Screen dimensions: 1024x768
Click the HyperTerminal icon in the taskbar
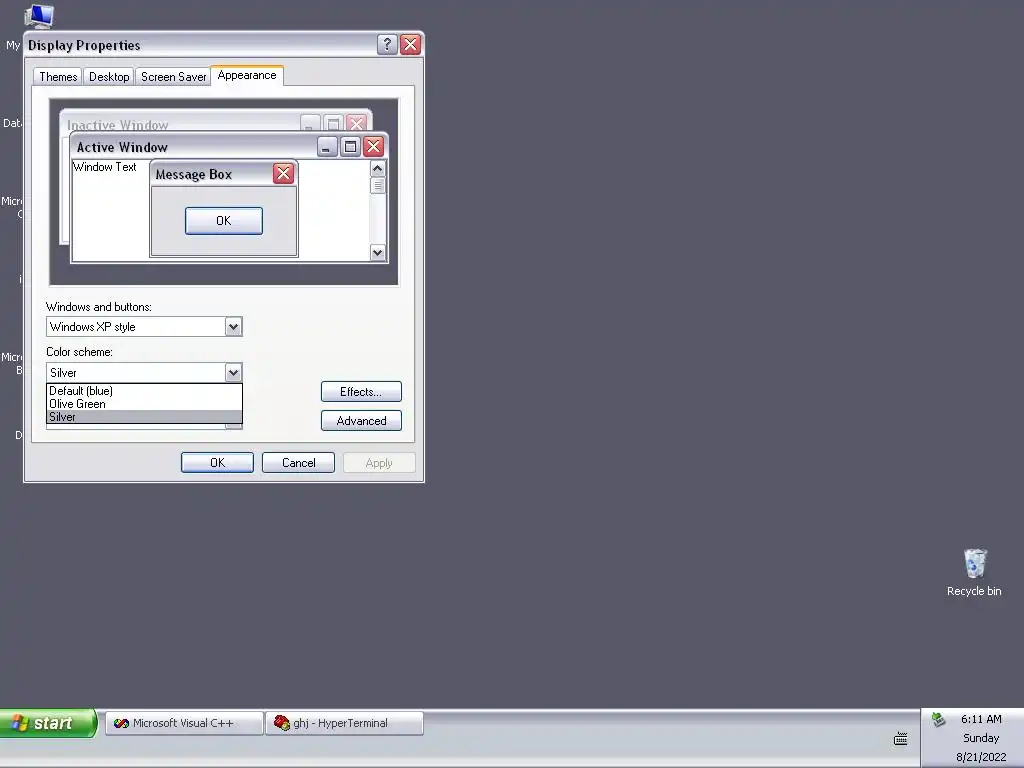coord(281,723)
